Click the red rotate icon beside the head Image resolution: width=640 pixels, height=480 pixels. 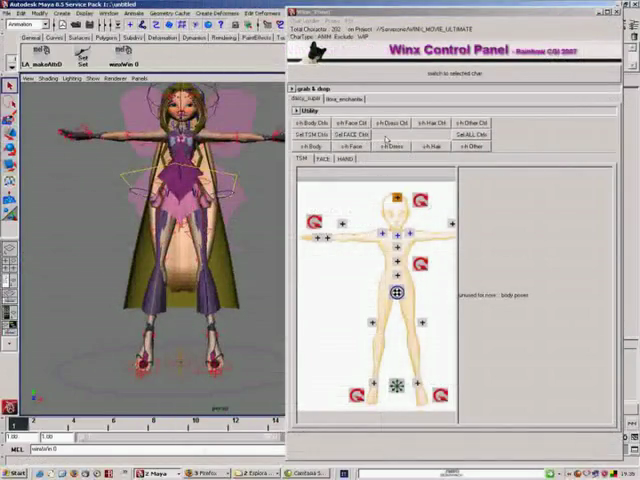420,200
